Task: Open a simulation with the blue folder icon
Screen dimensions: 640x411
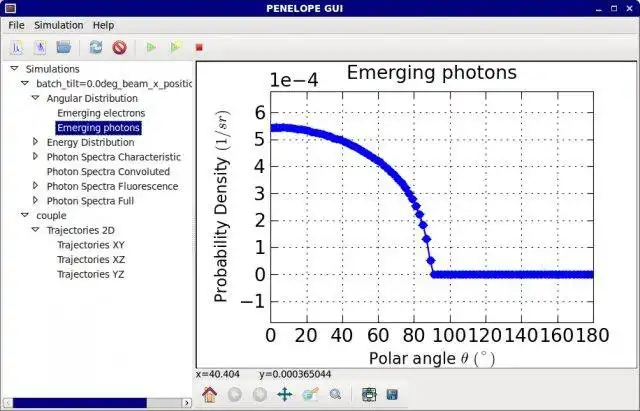Action: click(x=64, y=47)
